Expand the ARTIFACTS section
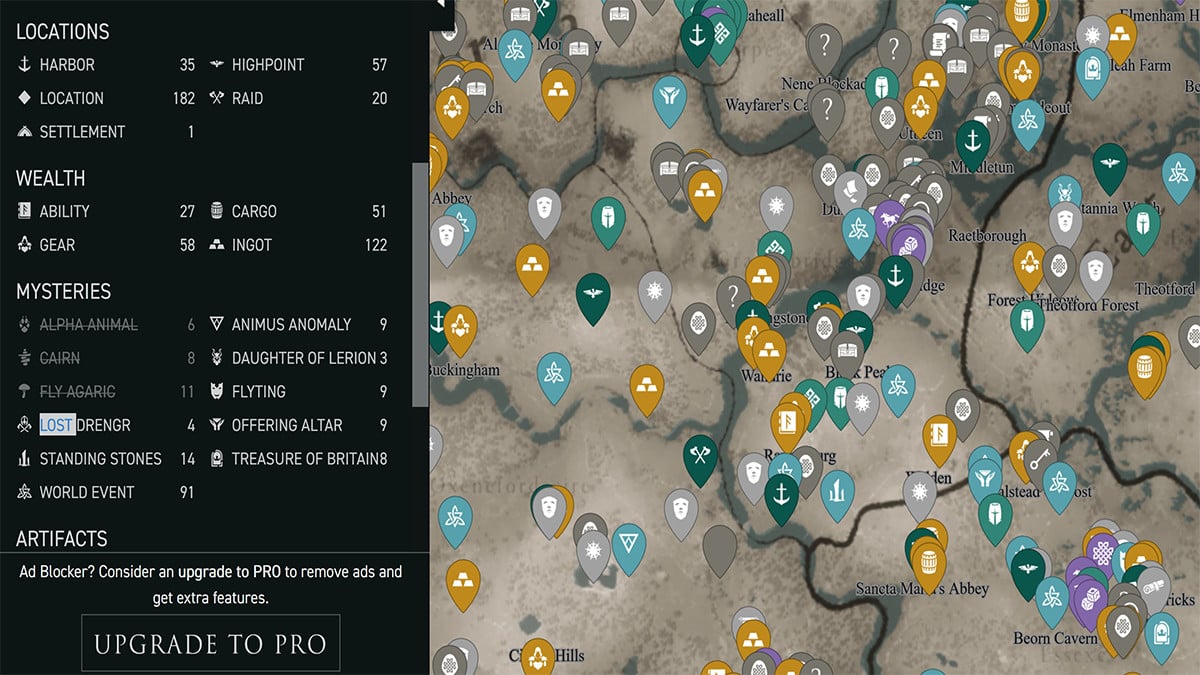Screen dimensions: 1200x675 point(60,538)
